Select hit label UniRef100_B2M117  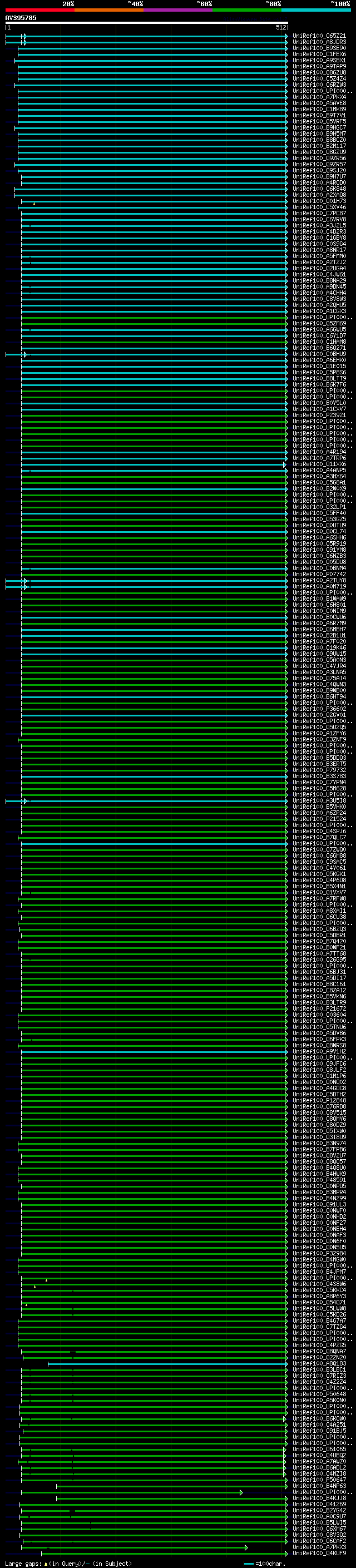tap(319, 146)
